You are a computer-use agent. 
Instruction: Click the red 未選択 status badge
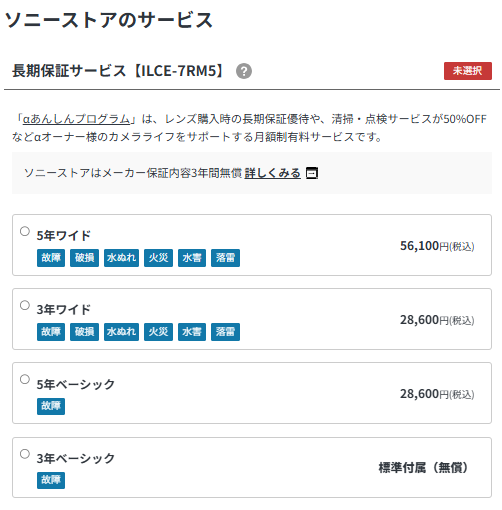tap(468, 71)
